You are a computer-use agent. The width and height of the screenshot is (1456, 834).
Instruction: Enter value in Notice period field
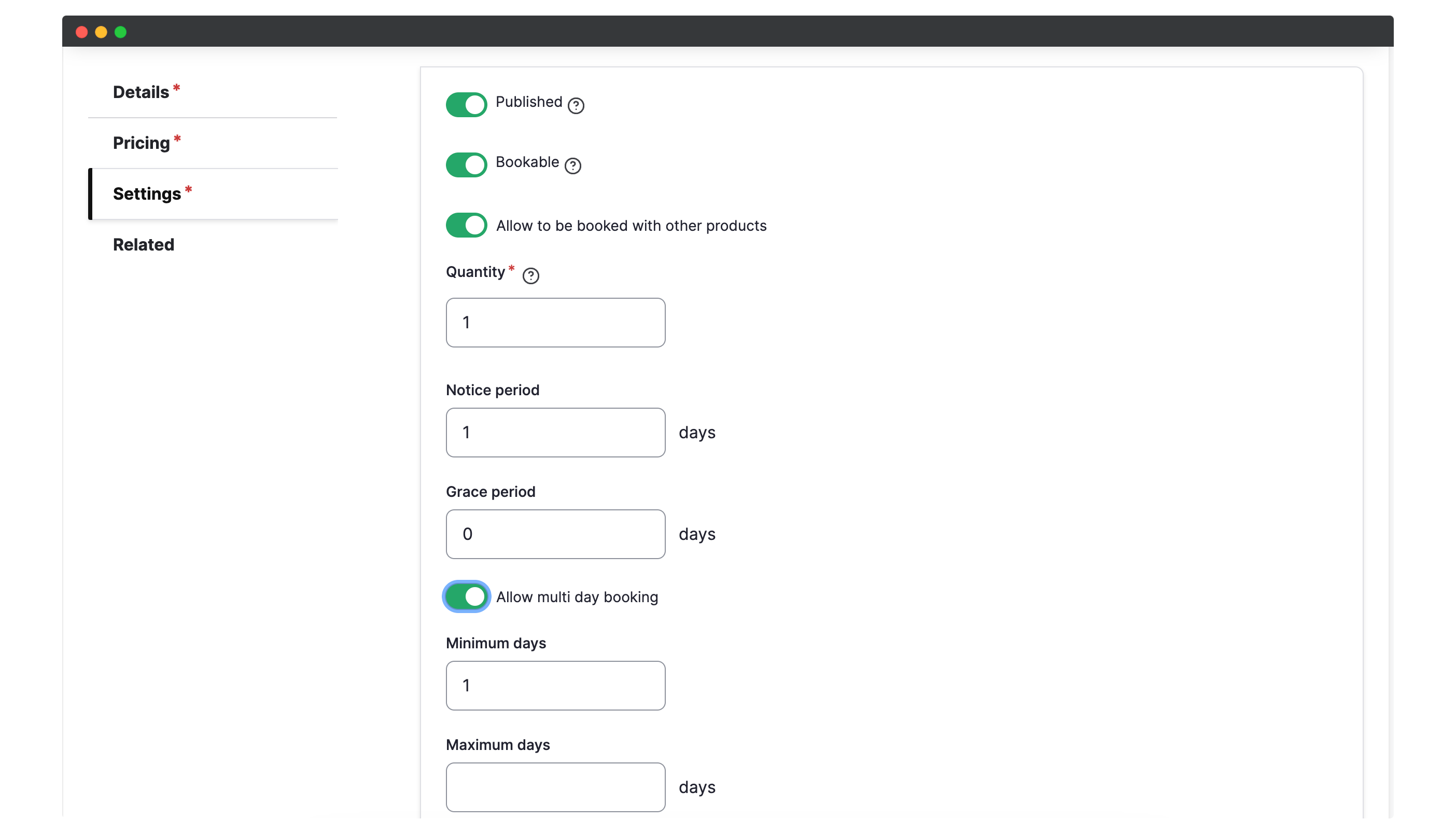tap(555, 432)
